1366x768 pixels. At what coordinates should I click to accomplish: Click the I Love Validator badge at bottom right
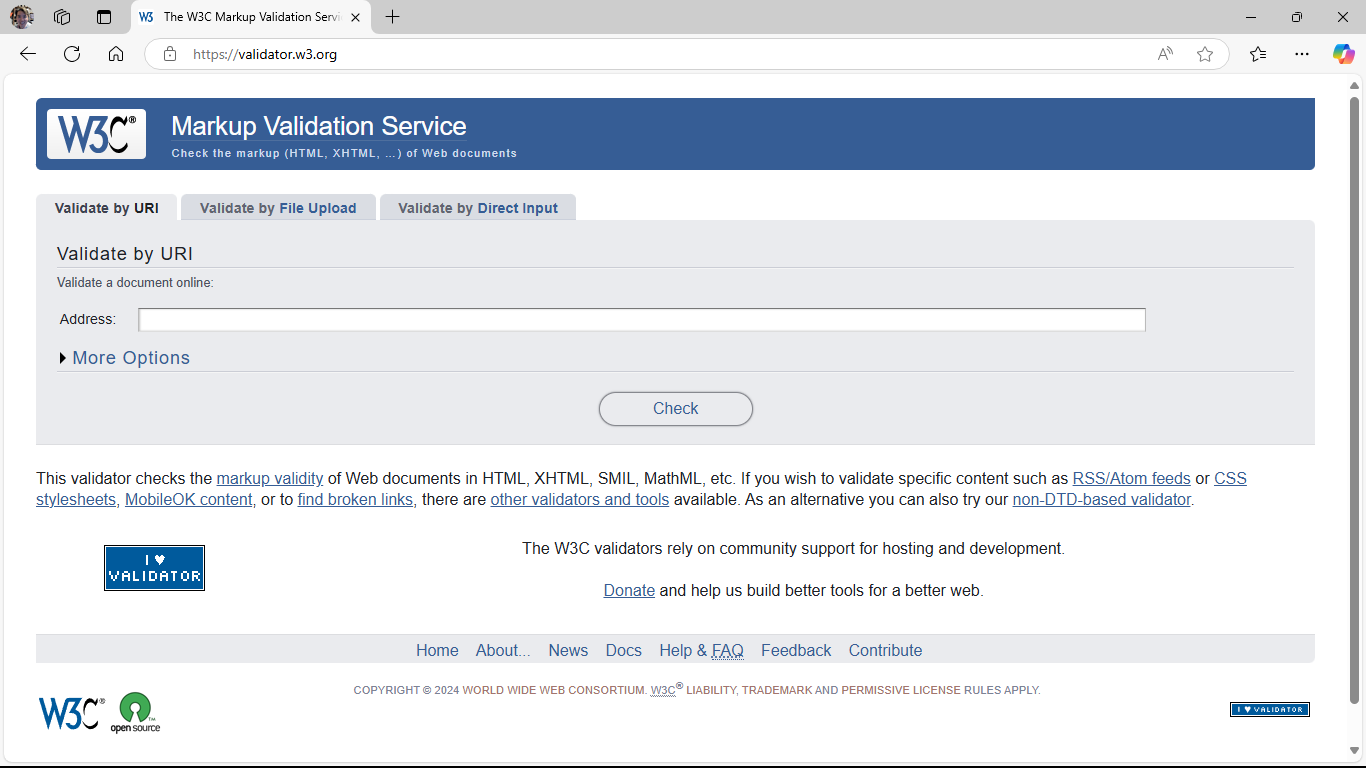click(1269, 708)
